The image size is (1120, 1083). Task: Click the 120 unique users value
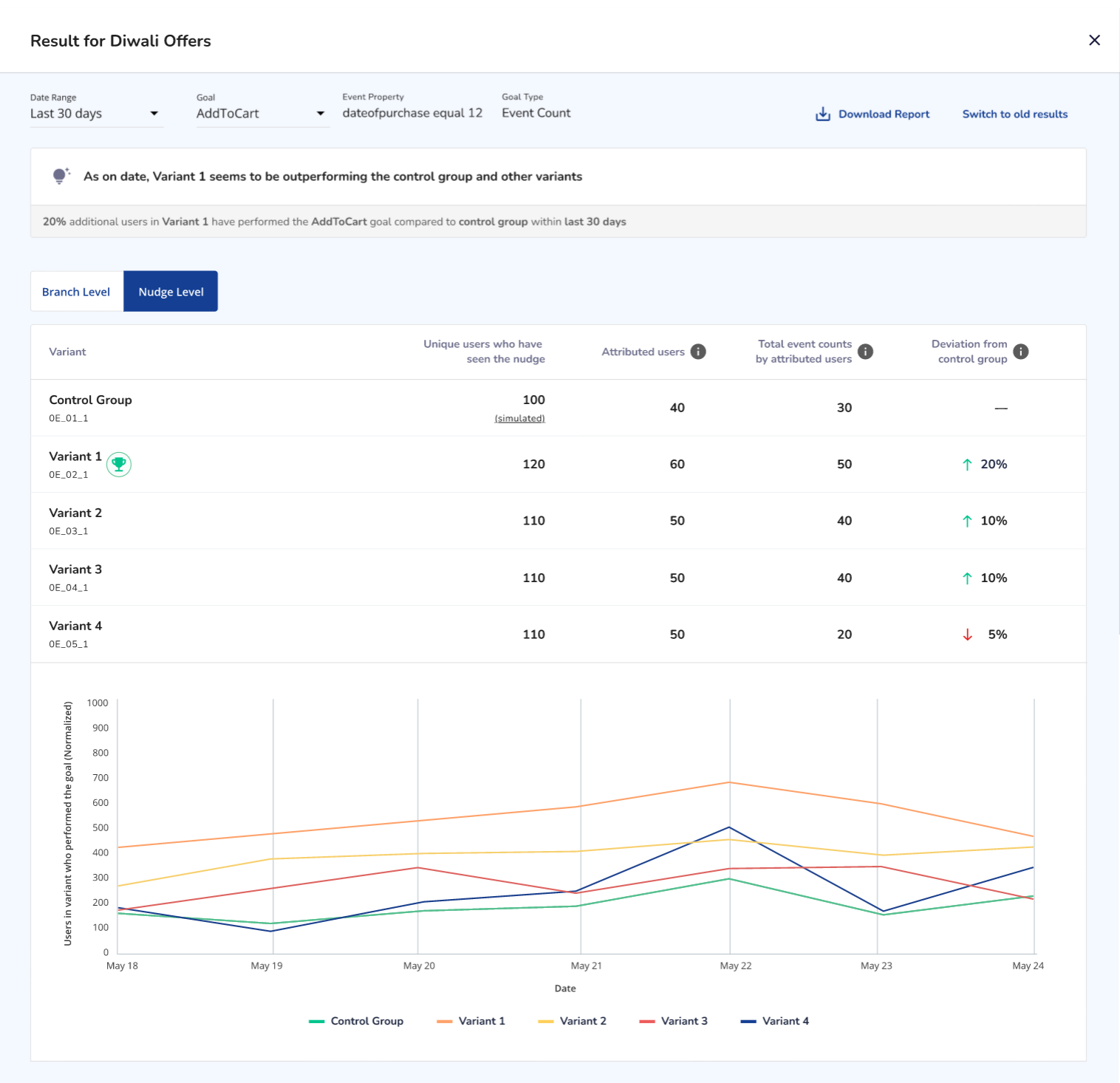(533, 464)
